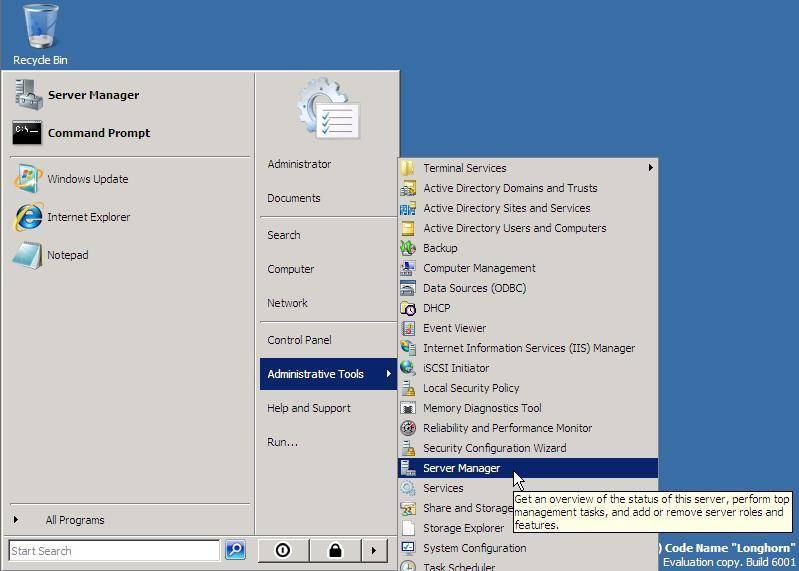
Task: Click Active Directory Sites and Services icon
Action: pyautogui.click(x=408, y=208)
